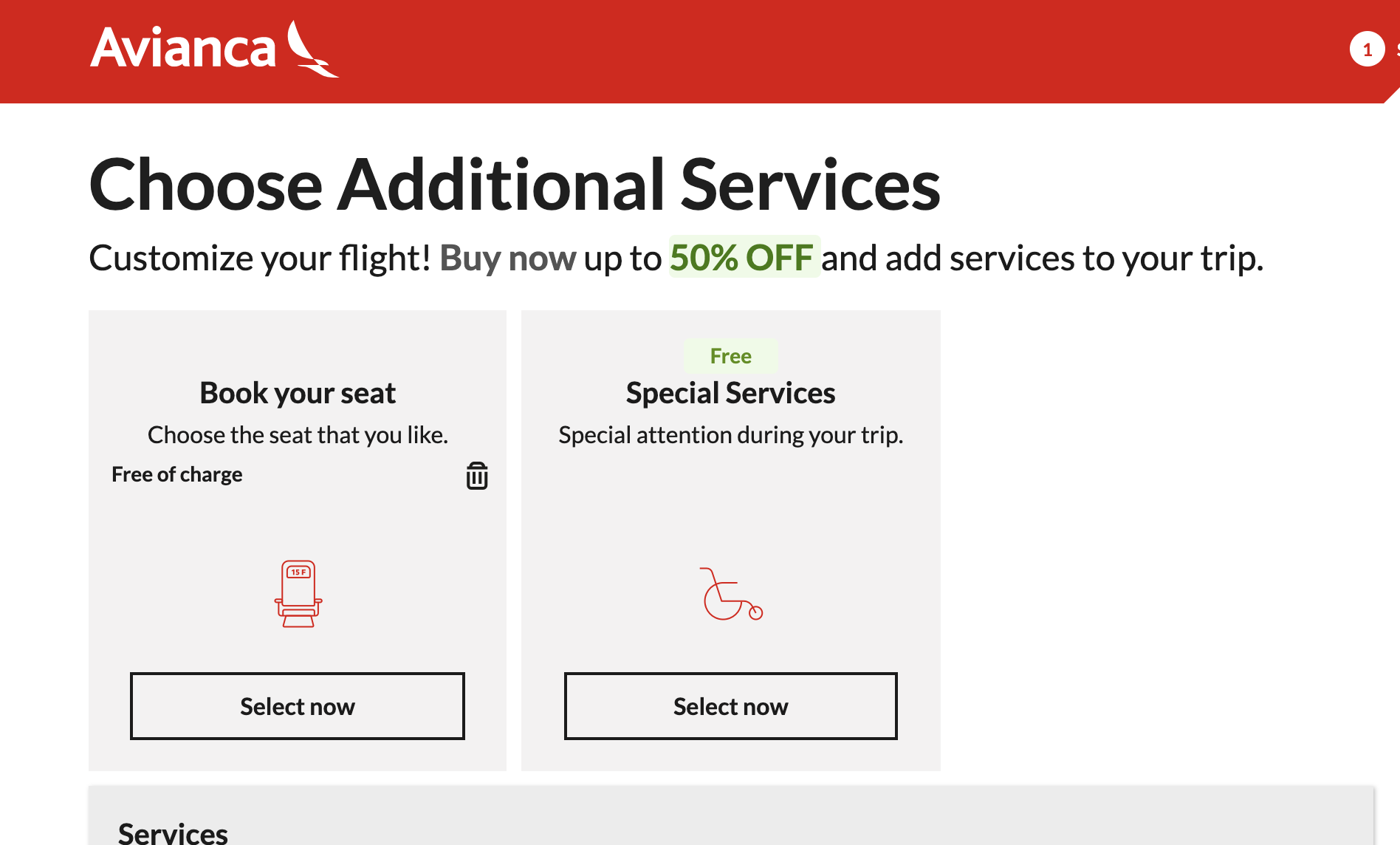Click the red seat 15F icon
This screenshot has height=845, width=1400.
(298, 594)
